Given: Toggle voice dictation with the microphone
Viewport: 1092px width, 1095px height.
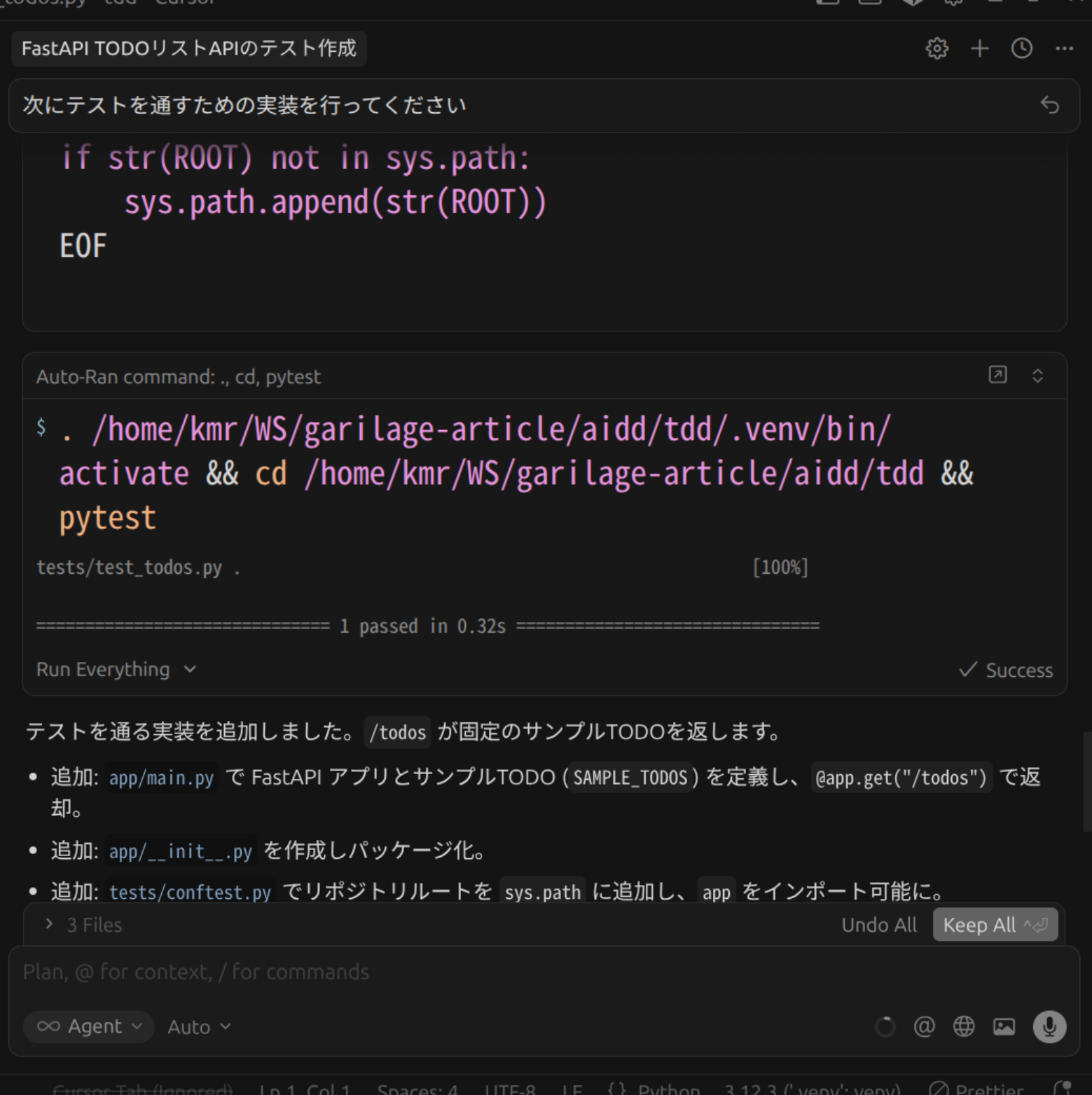Looking at the screenshot, I should pos(1049,1026).
